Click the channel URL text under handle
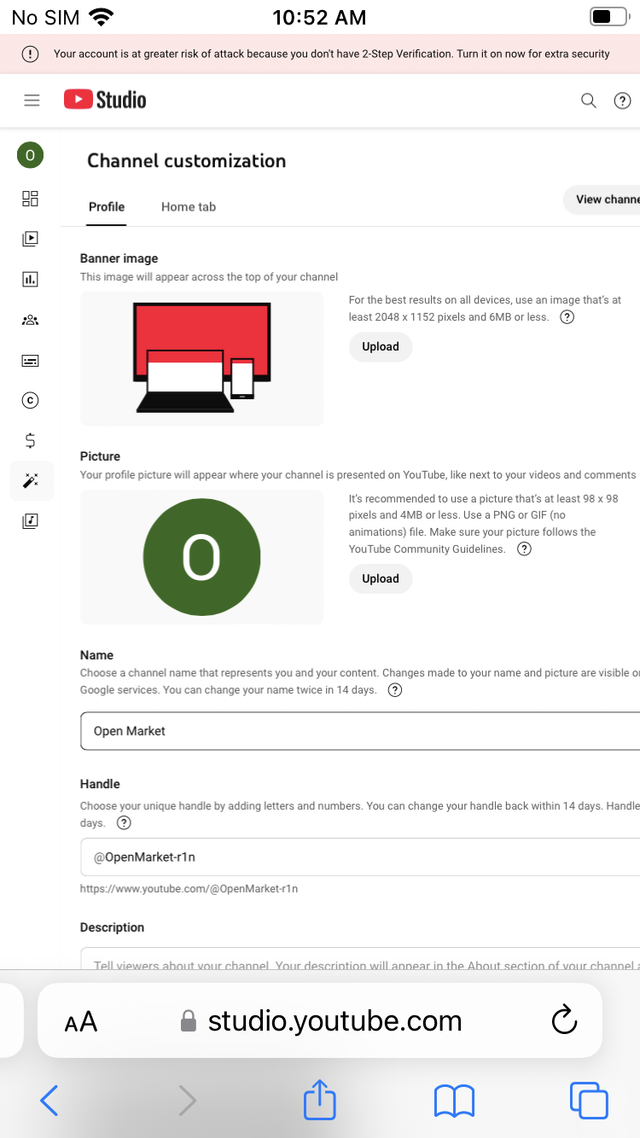 (x=189, y=888)
